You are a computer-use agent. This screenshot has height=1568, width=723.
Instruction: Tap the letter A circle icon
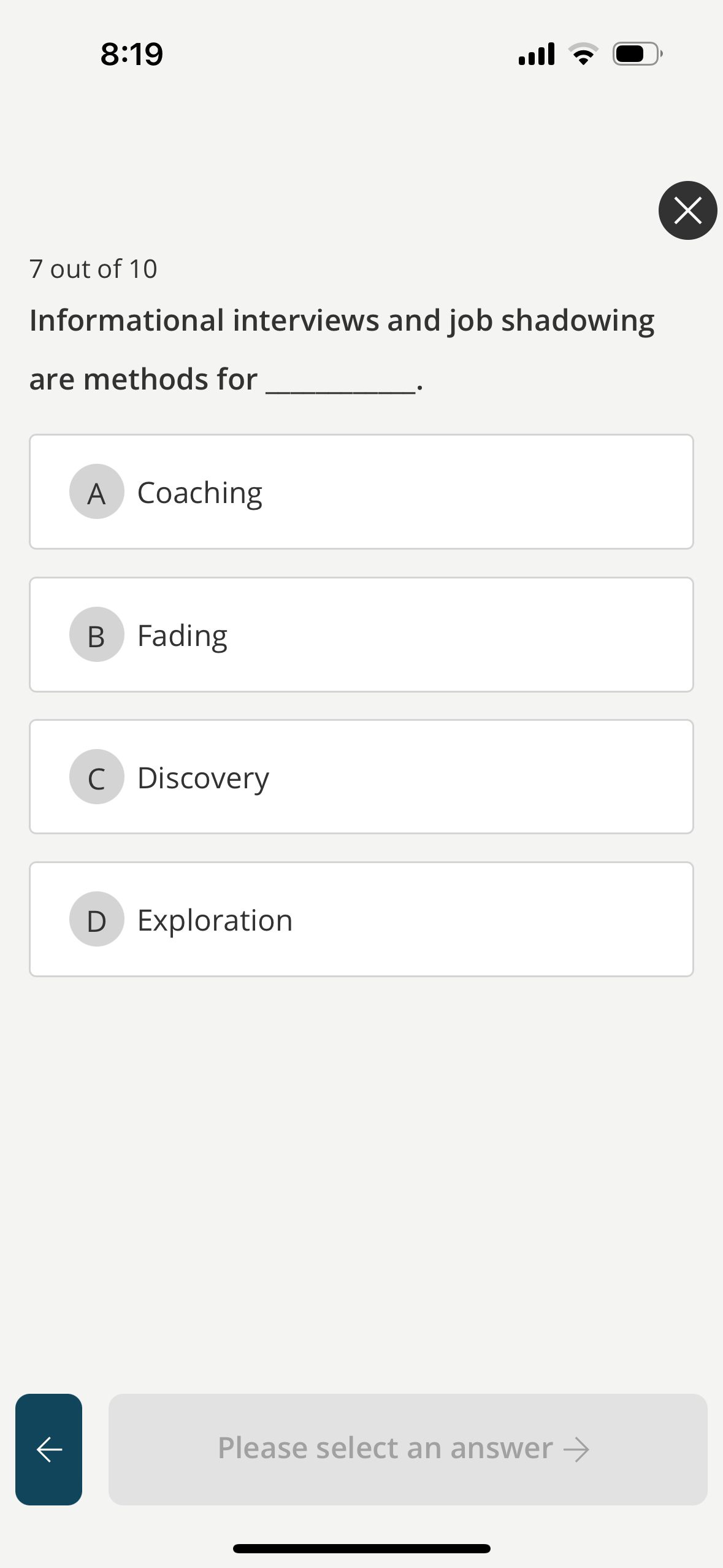tap(96, 492)
